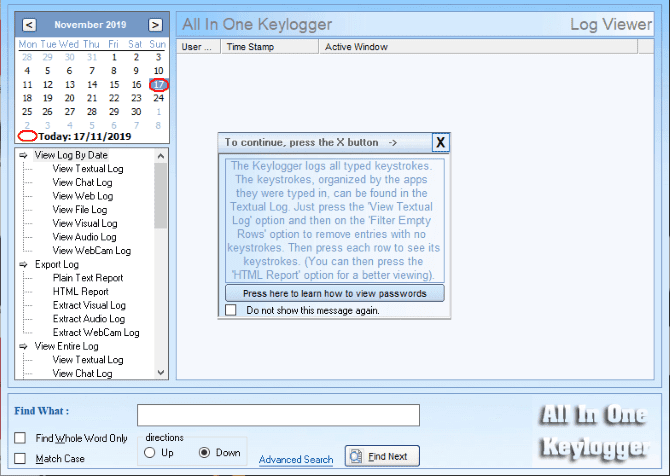The width and height of the screenshot is (670, 476).
Task: Open the View Visual Log item
Action: [85, 223]
